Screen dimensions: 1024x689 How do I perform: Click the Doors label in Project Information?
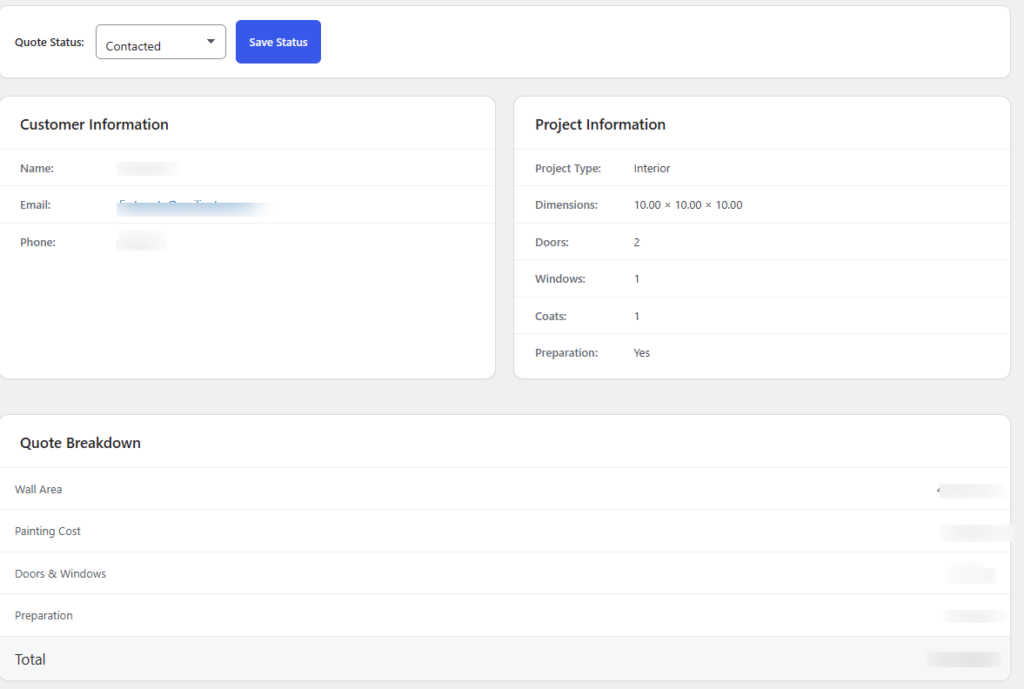[x=552, y=242]
